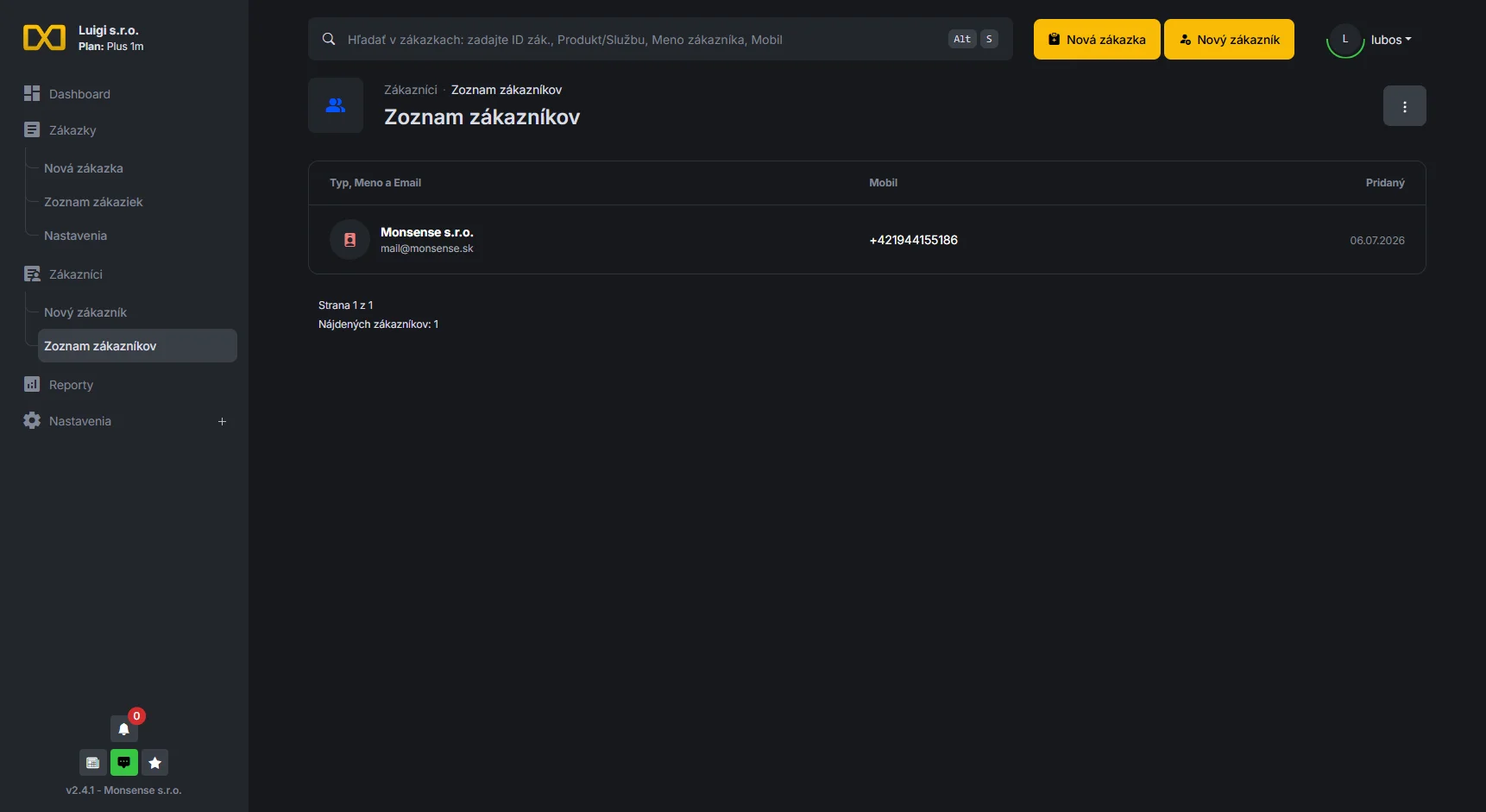Open Monsense s.r.o. customer name link
Image resolution: width=1486 pixels, height=812 pixels.
[x=426, y=232]
